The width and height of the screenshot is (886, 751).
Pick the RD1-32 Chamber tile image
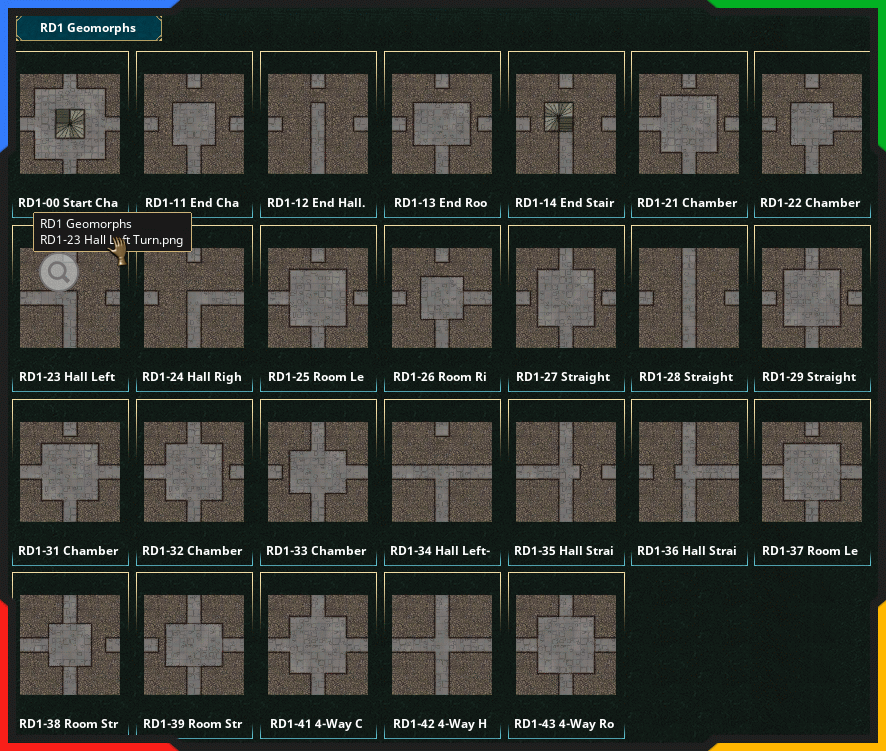pyautogui.click(x=194, y=472)
